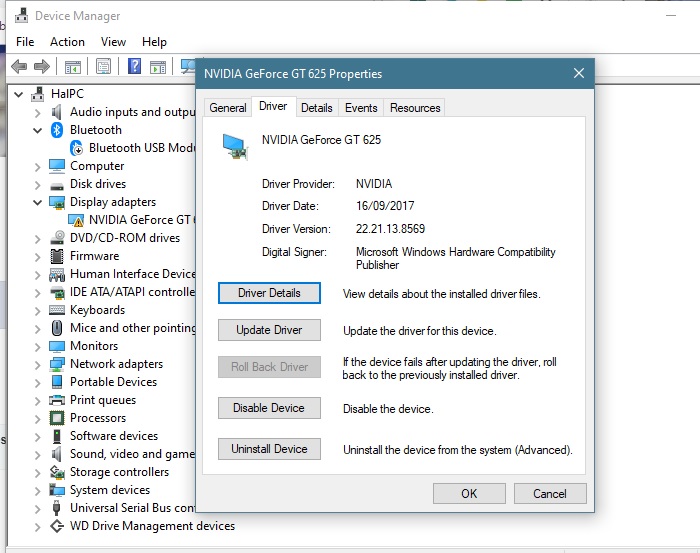Expand the IDE ATA/ATAPI controllers node
The height and width of the screenshot is (553, 700).
tap(38, 292)
